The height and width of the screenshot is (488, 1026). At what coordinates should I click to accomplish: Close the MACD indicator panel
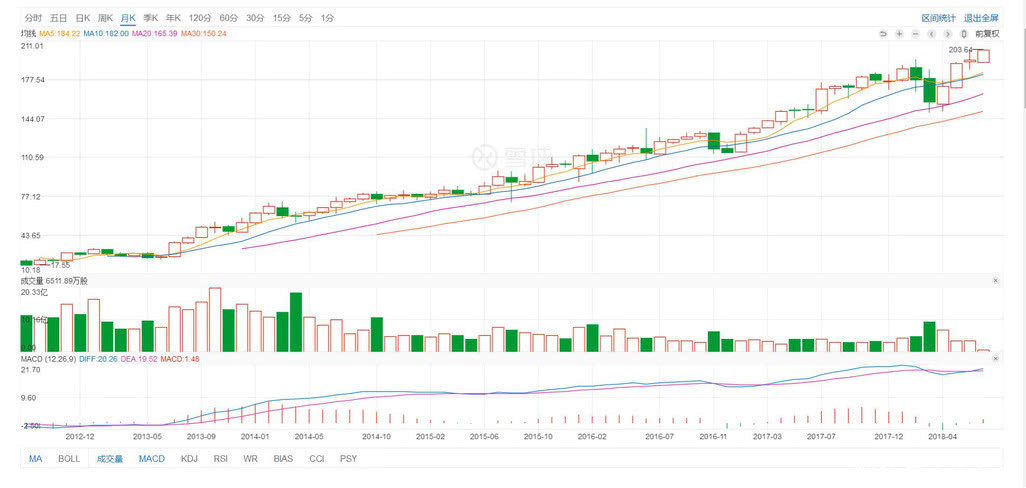[995, 358]
